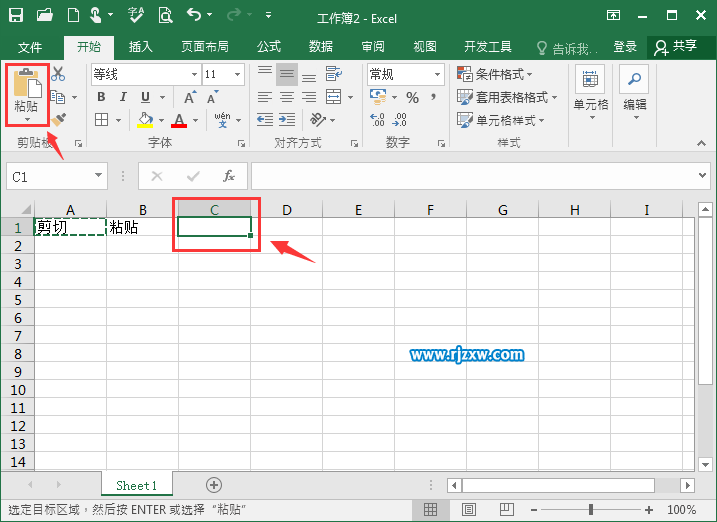This screenshot has height=522, width=717.
Task: Toggle Italic formatting
Action: [123, 97]
